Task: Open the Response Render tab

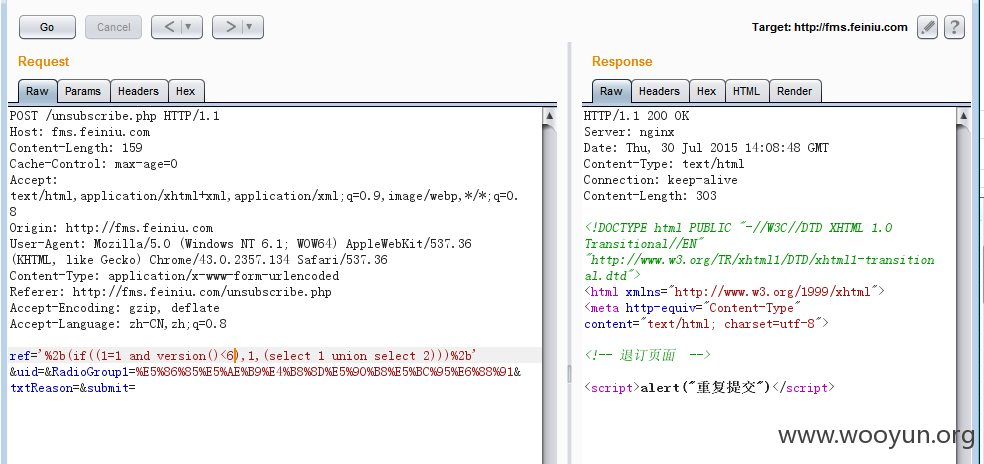Action: click(x=794, y=91)
